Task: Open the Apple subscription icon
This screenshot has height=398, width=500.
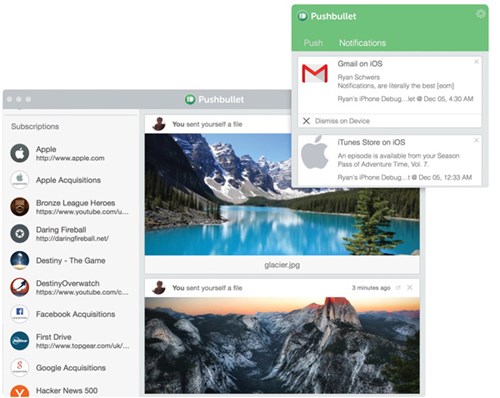Action: [20, 153]
